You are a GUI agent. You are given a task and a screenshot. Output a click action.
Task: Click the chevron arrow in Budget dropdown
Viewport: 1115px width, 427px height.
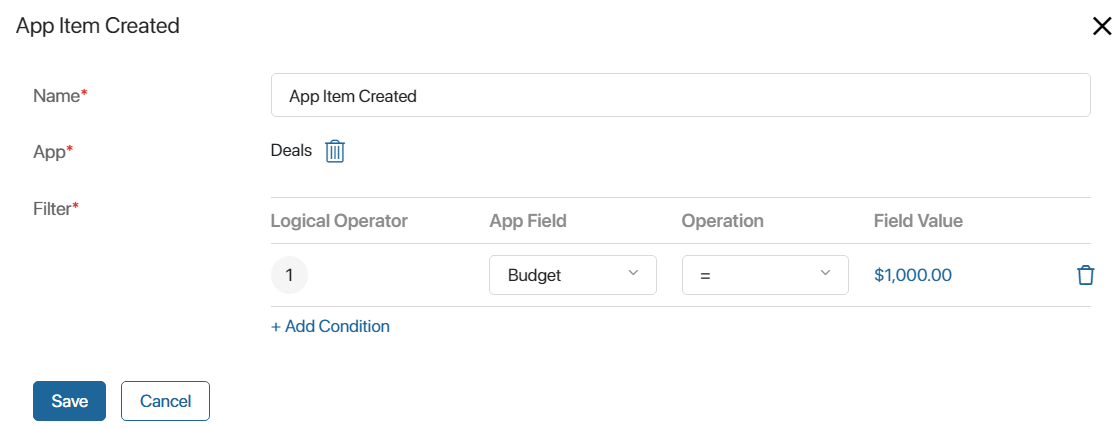pyautogui.click(x=633, y=273)
